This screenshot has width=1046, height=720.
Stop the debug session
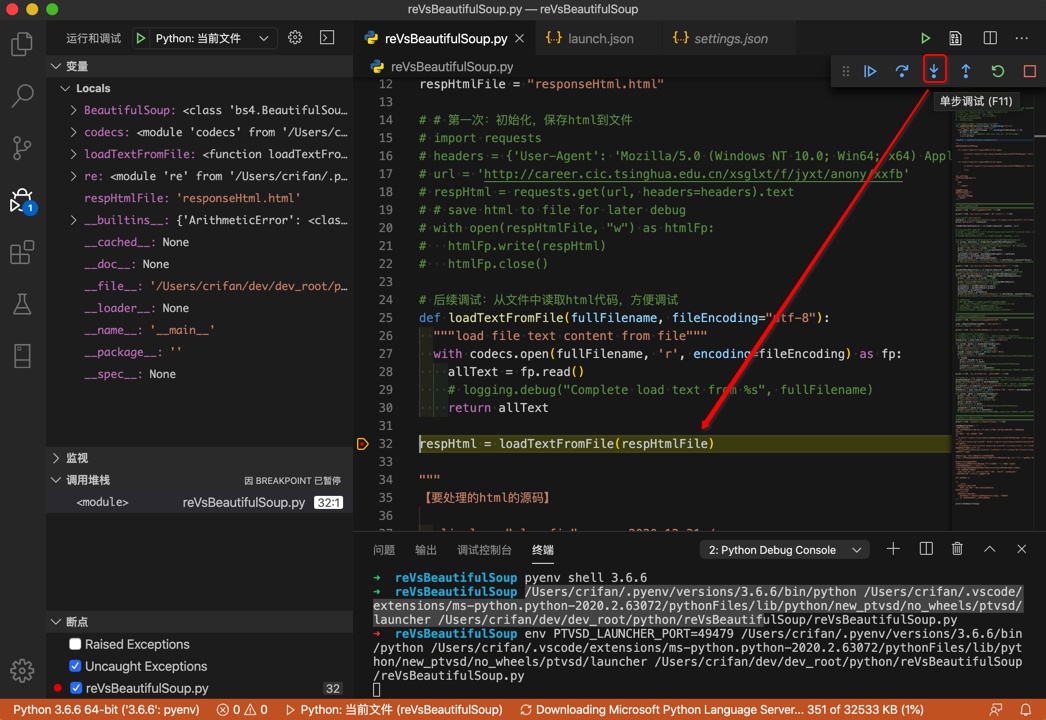click(x=1029, y=71)
